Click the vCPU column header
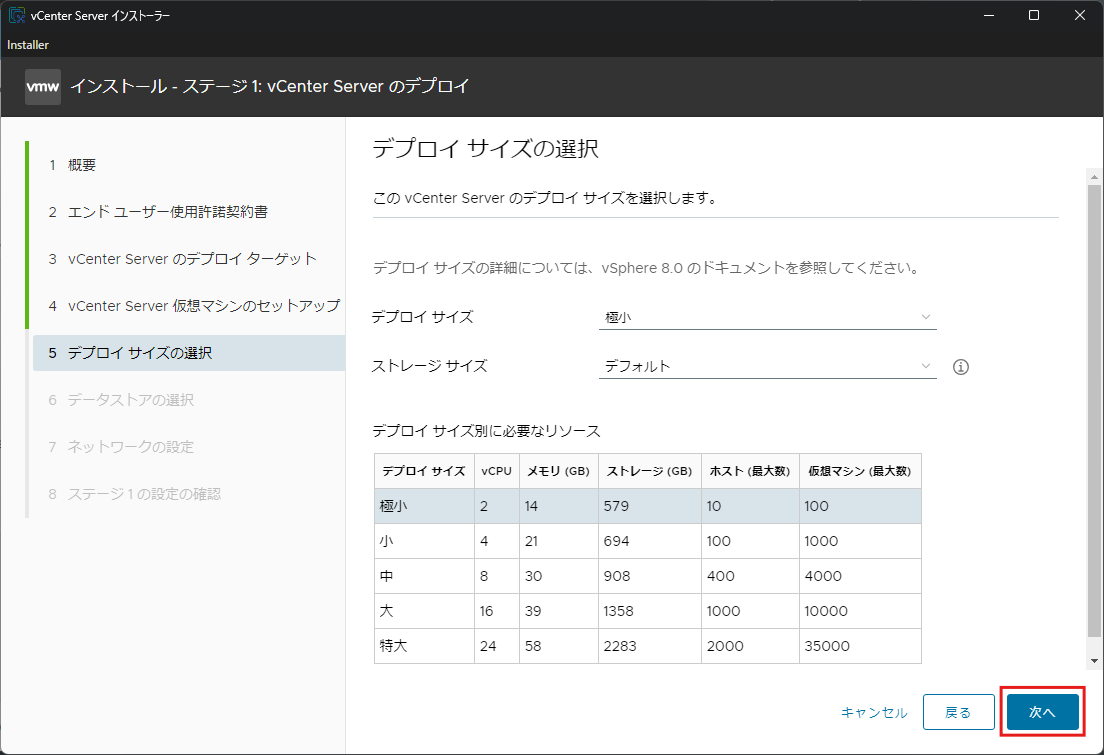Screen dimensions: 1104x755 pyautogui.click(x=496, y=471)
